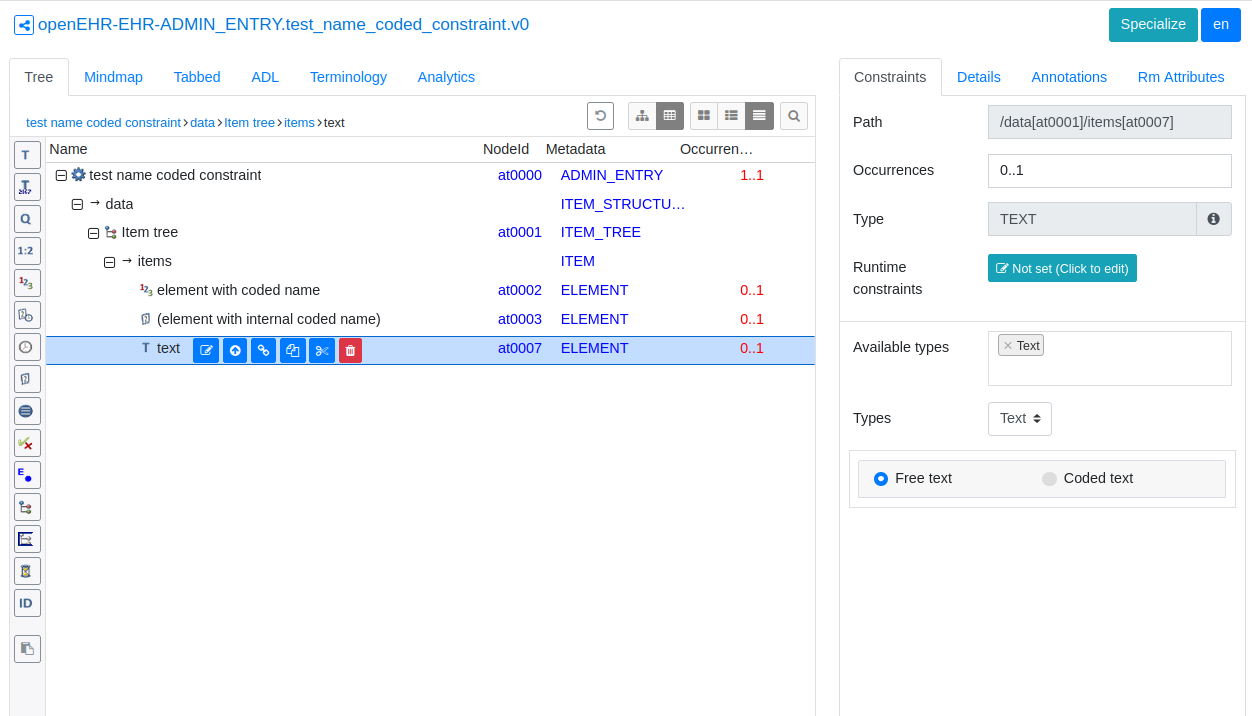
Task: Open the Types dropdown
Action: pos(1019,419)
